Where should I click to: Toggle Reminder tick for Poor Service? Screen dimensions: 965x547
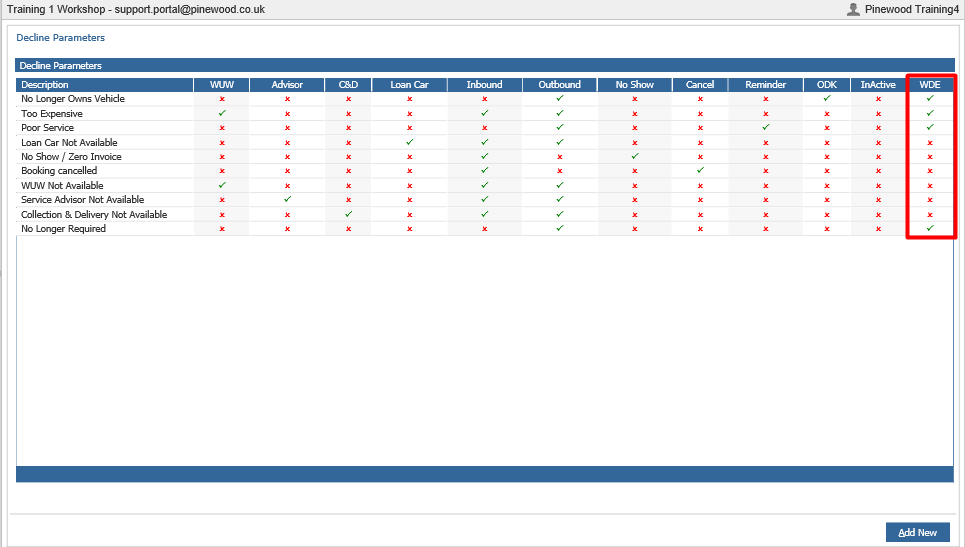tap(766, 127)
